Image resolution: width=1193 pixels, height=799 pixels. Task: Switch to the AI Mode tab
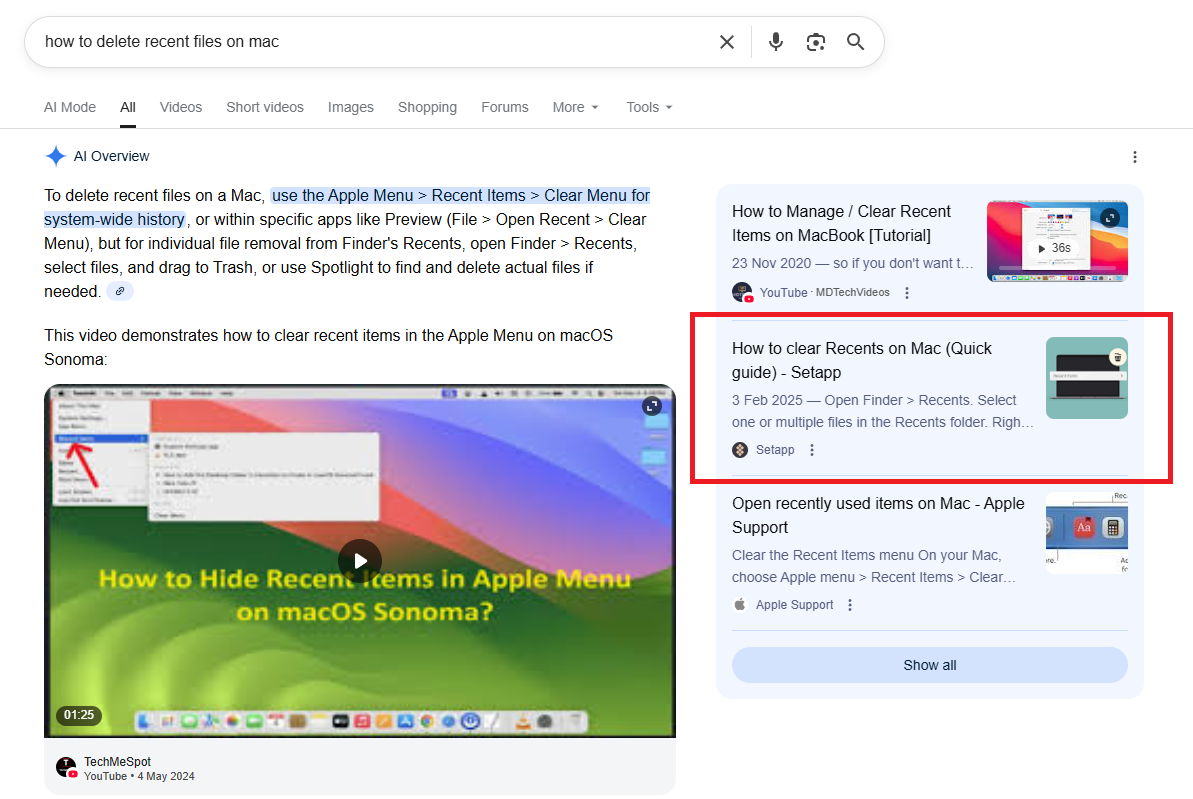point(70,107)
